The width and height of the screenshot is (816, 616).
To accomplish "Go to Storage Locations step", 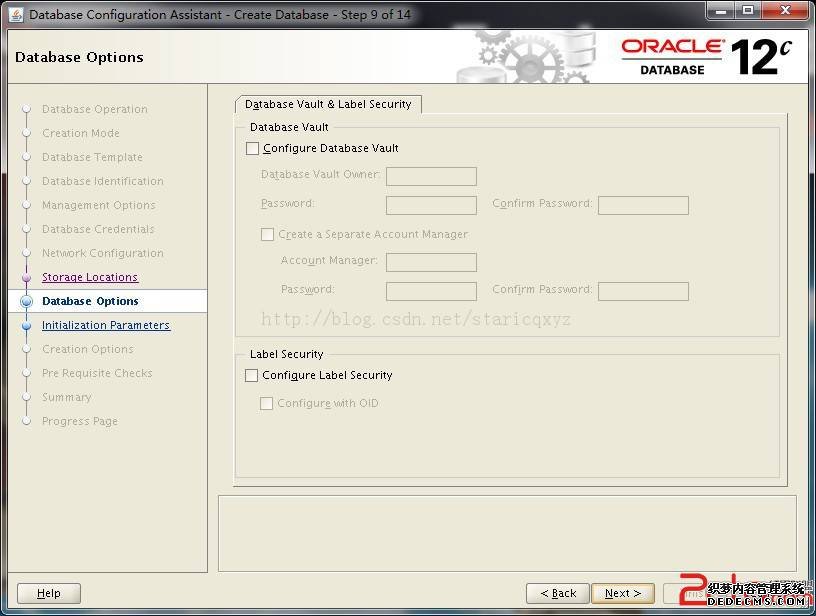I will (90, 277).
